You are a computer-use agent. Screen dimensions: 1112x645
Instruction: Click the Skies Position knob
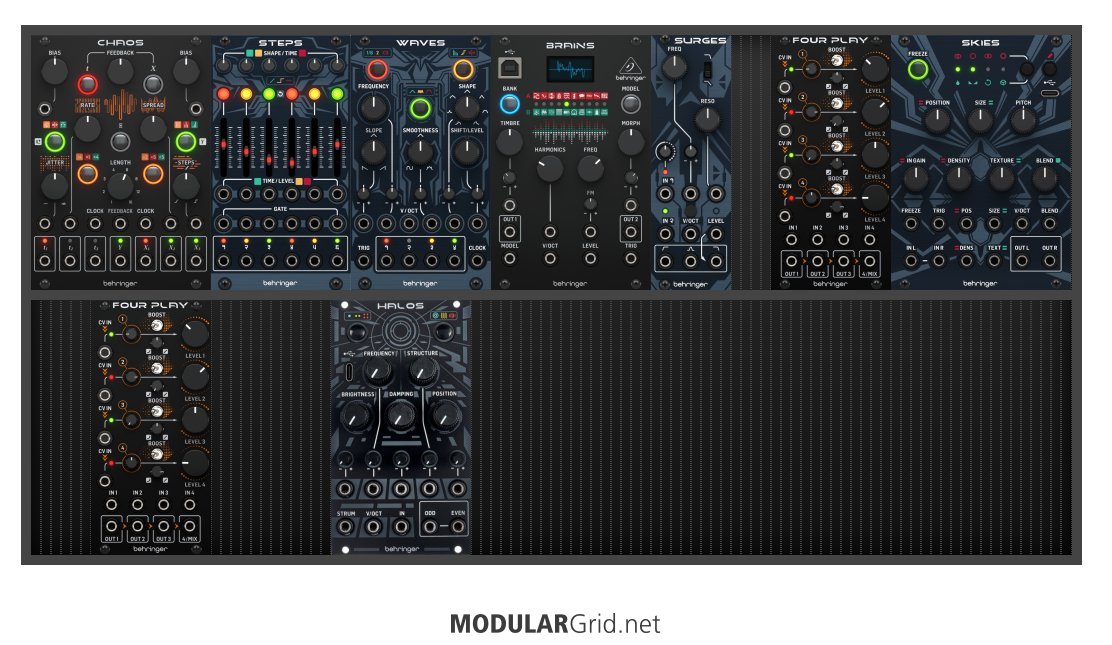pos(937,121)
